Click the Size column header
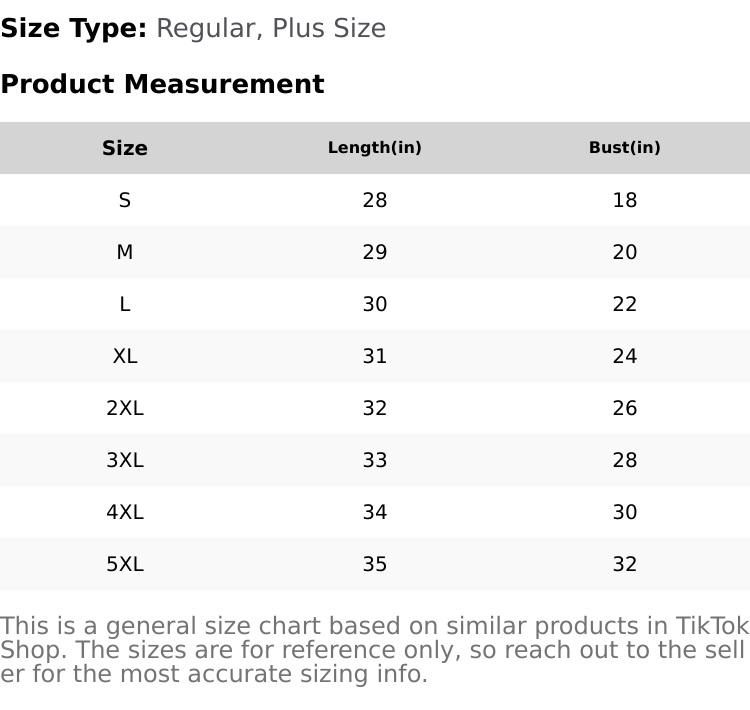 [x=125, y=148]
